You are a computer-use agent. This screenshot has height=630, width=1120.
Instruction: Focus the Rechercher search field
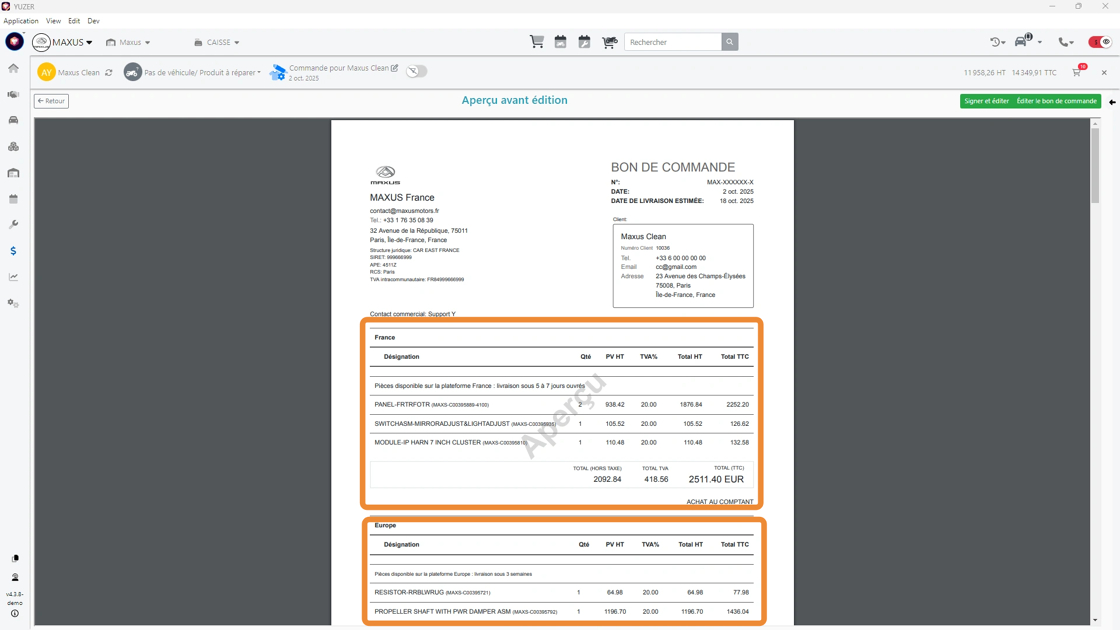pos(673,42)
